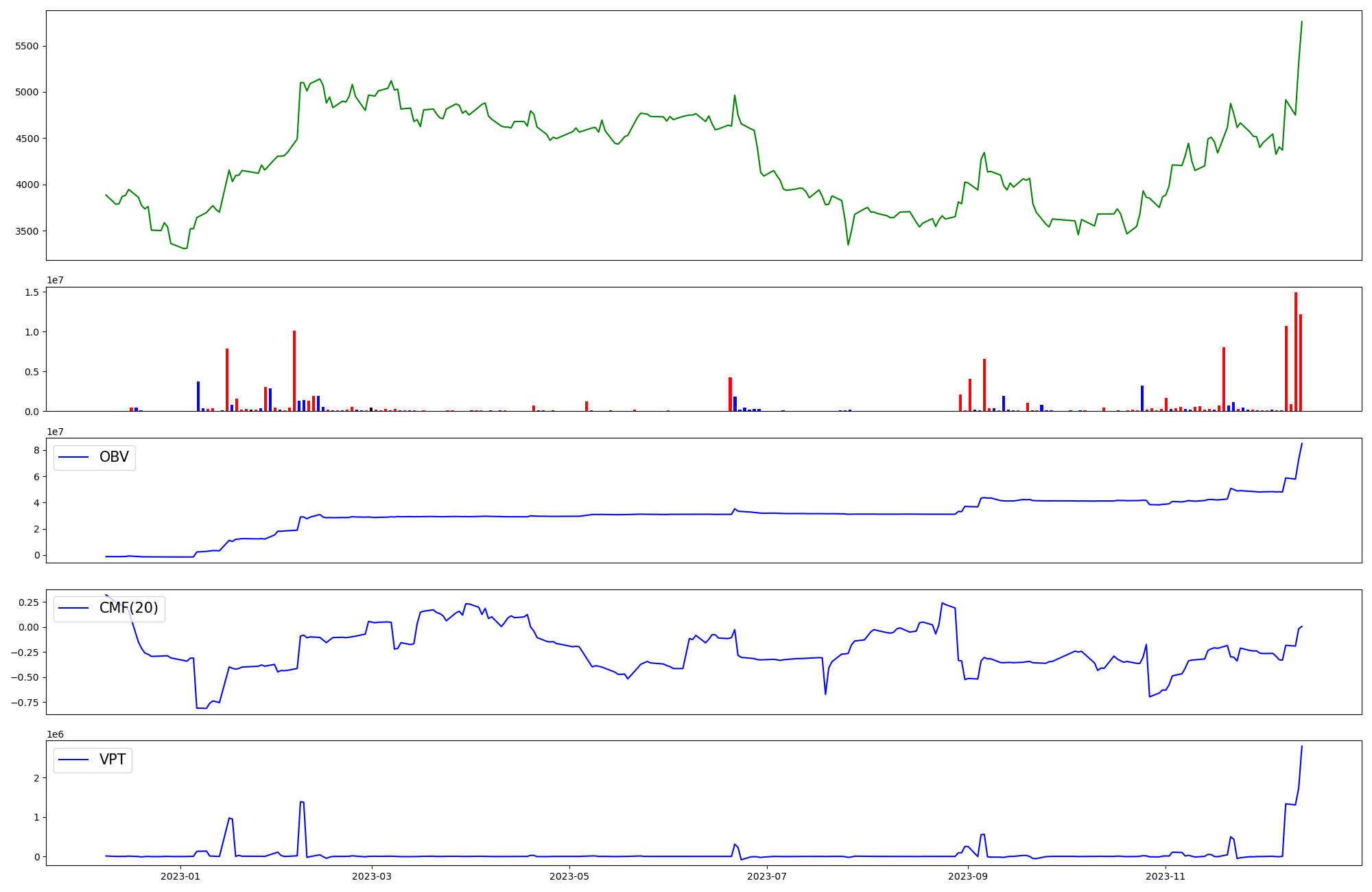Click the 5500 price axis label
This screenshot has width=1372, height=892.
(26, 46)
